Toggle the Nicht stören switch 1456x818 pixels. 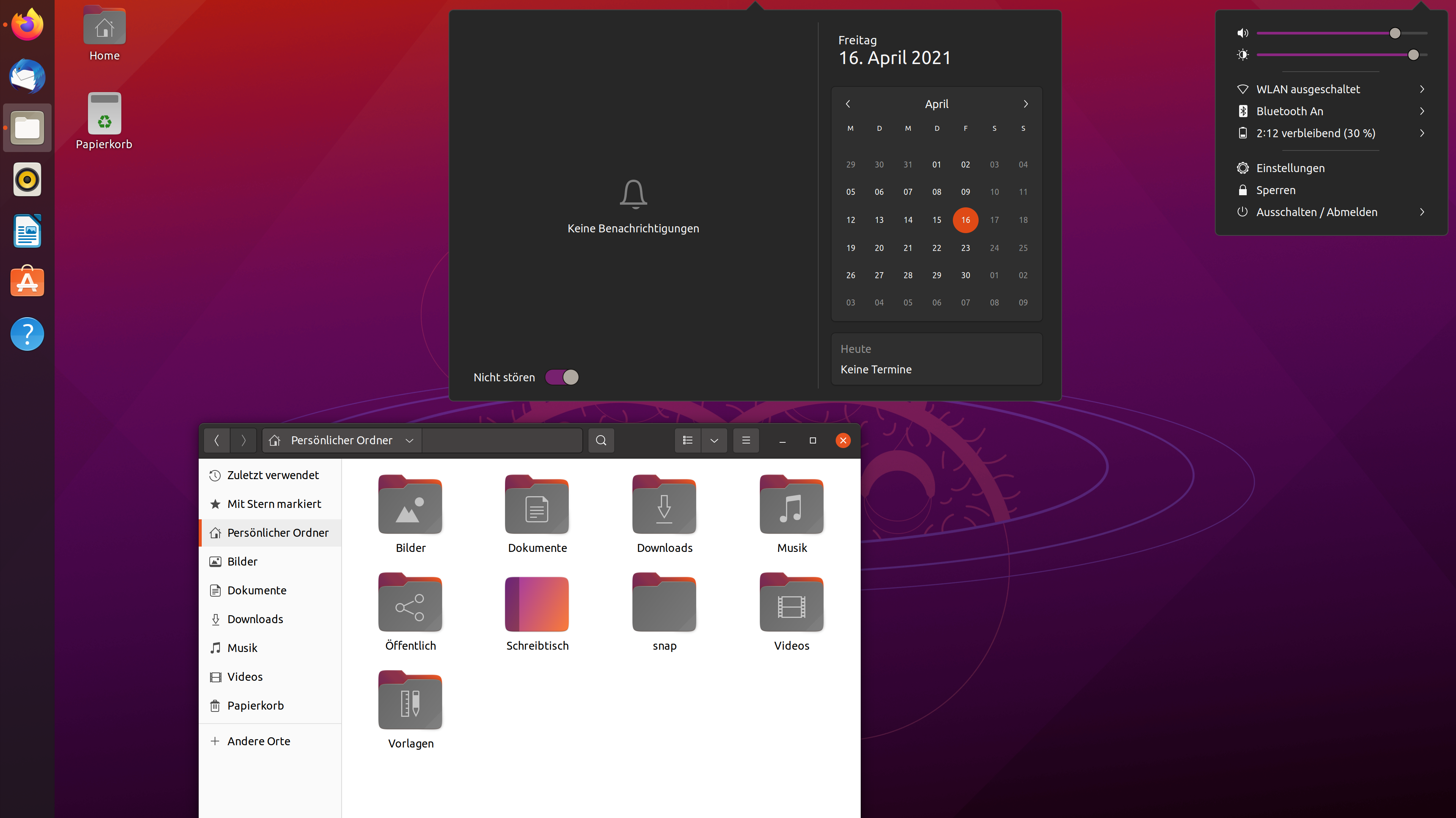562,377
